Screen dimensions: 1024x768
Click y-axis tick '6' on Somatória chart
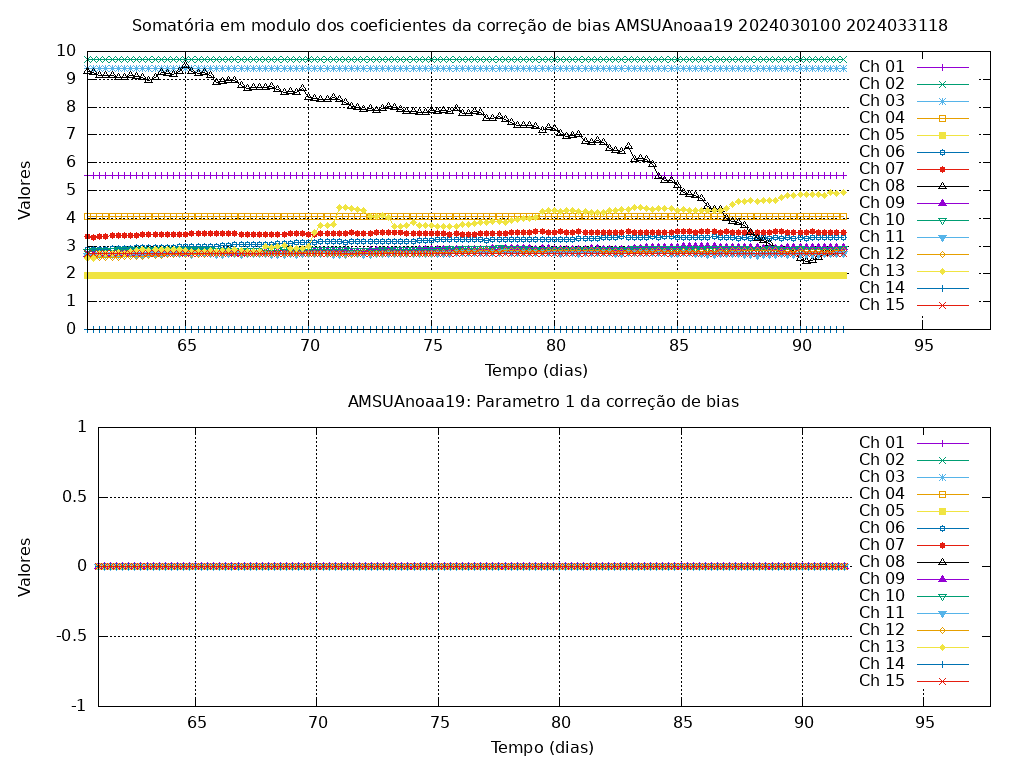click(x=71, y=162)
